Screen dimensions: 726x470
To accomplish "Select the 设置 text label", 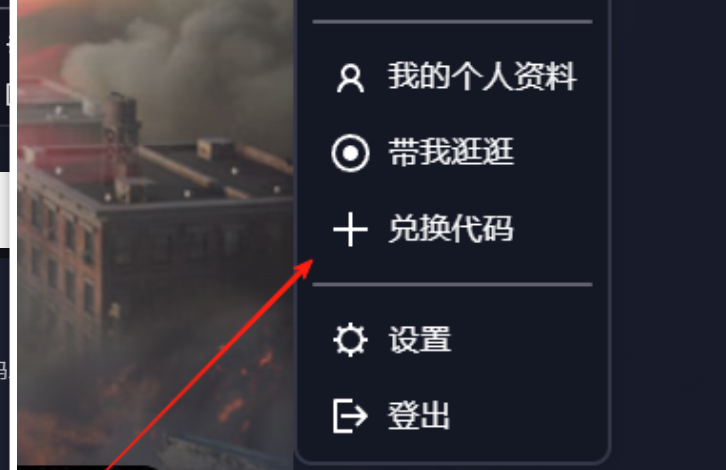I will 419,339.
